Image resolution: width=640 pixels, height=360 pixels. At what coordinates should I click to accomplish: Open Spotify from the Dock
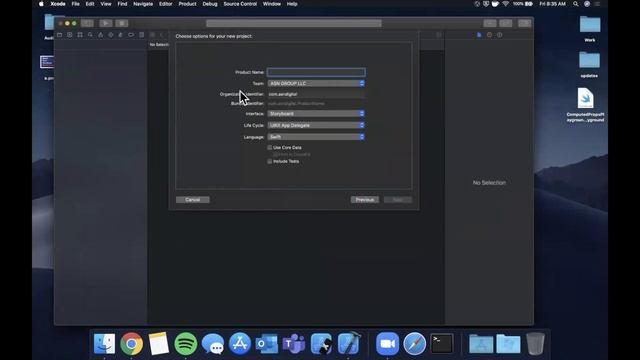pos(186,344)
